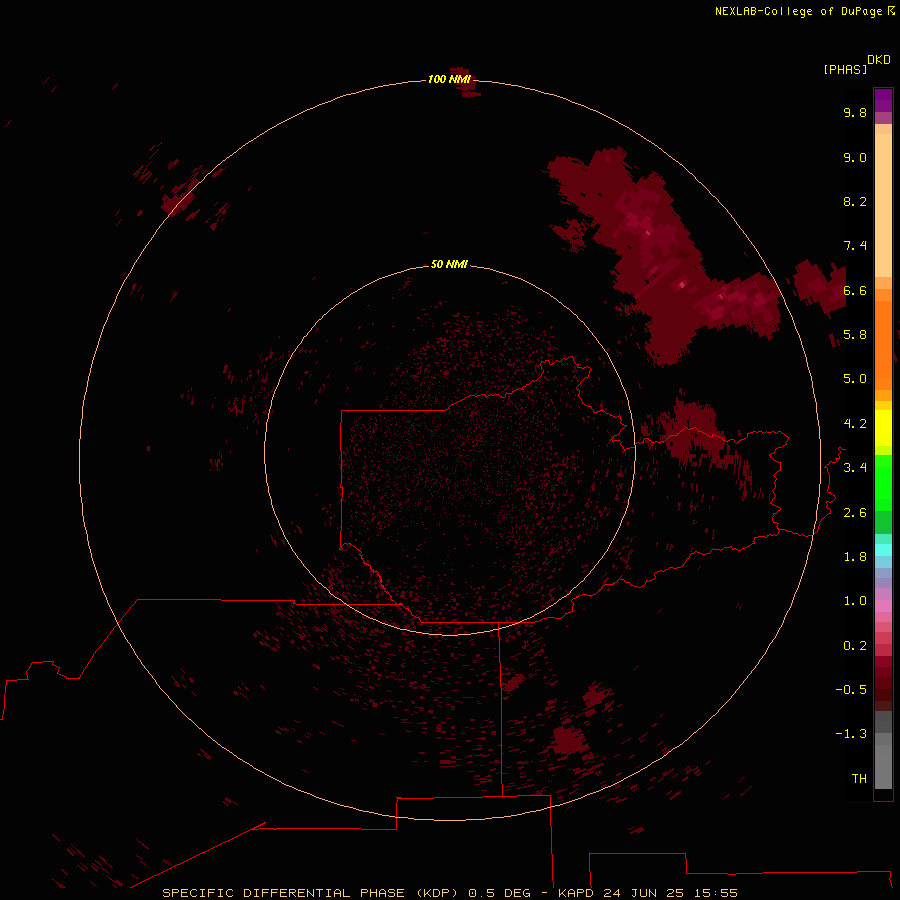Click the 9.8 value on the color scale

pos(855,112)
